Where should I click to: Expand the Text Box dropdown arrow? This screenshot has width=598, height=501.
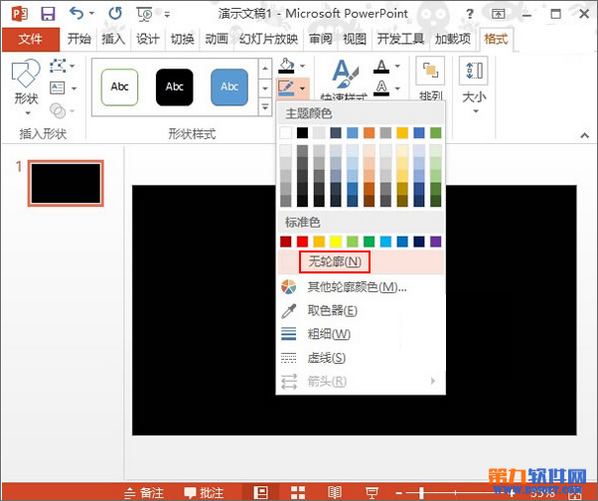point(74,88)
